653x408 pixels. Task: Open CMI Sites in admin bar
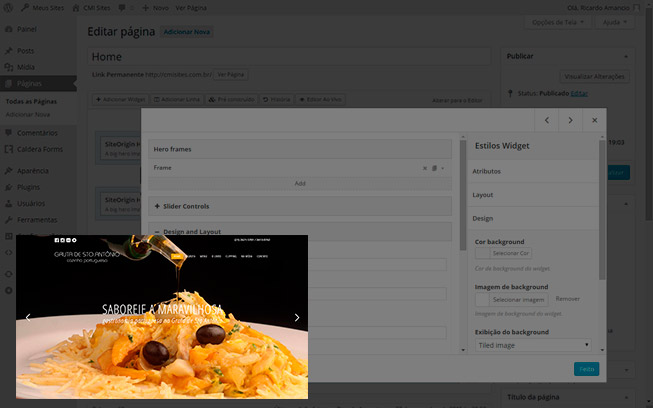[x=91, y=7]
